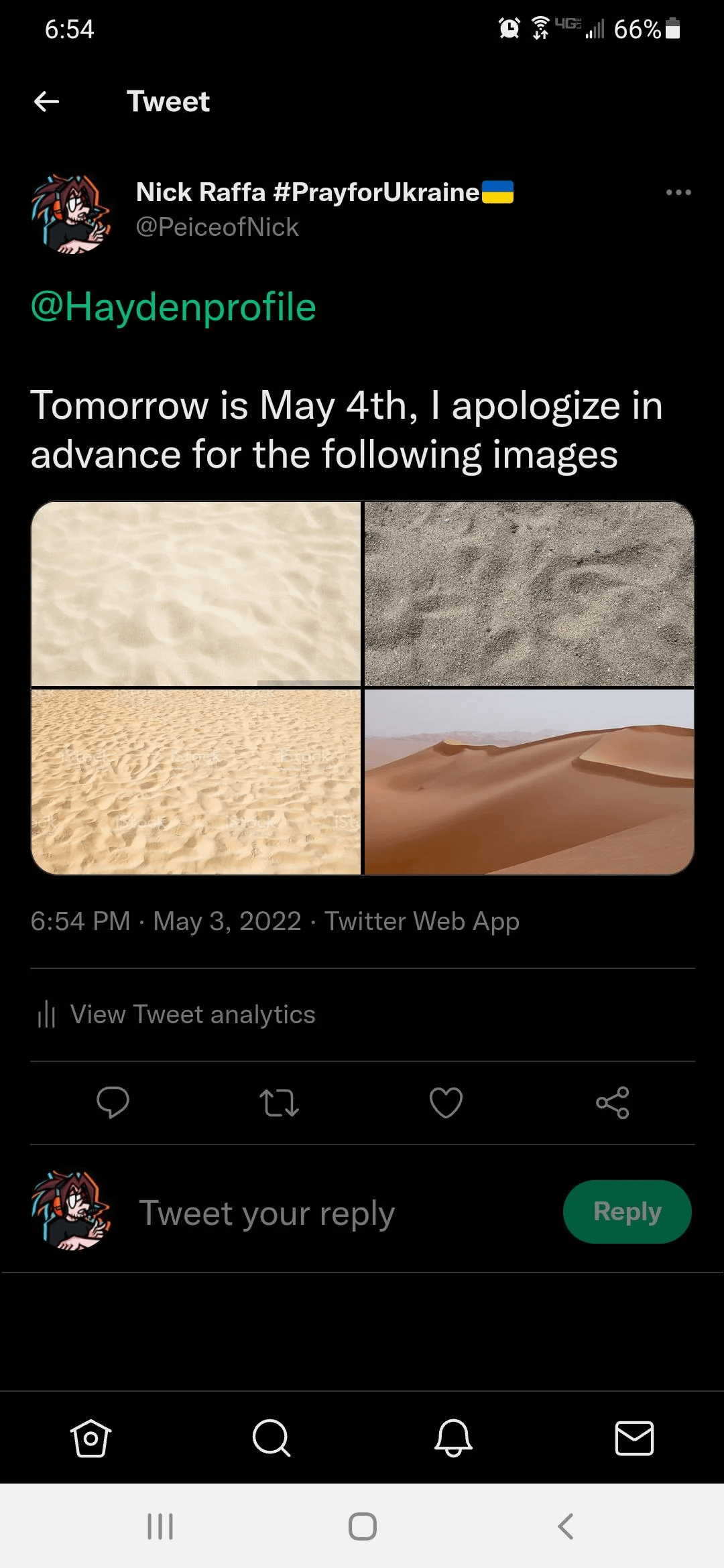Open the Search tab magnifier icon

pyautogui.click(x=271, y=1438)
